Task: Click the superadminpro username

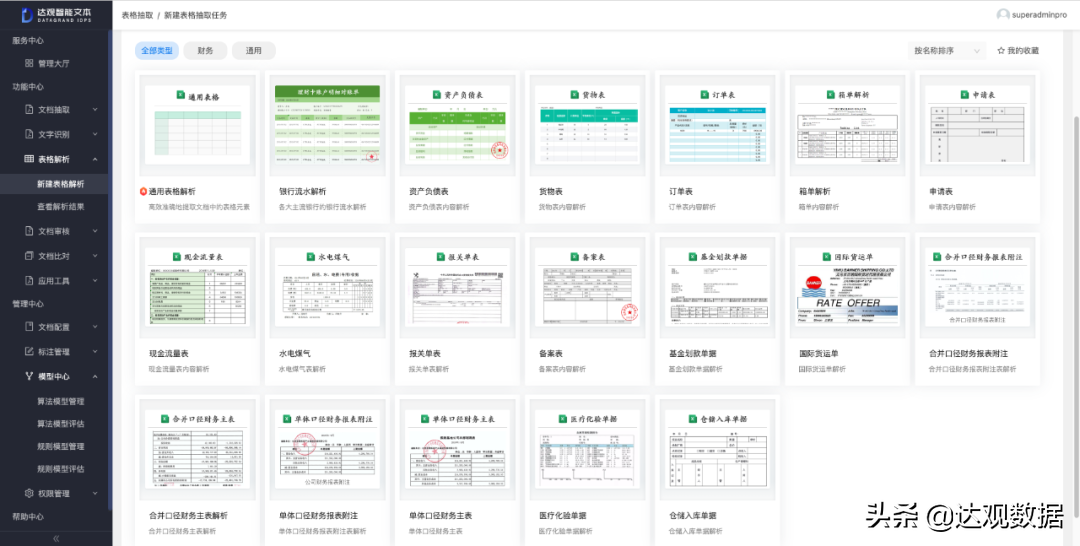Action: click(1040, 14)
